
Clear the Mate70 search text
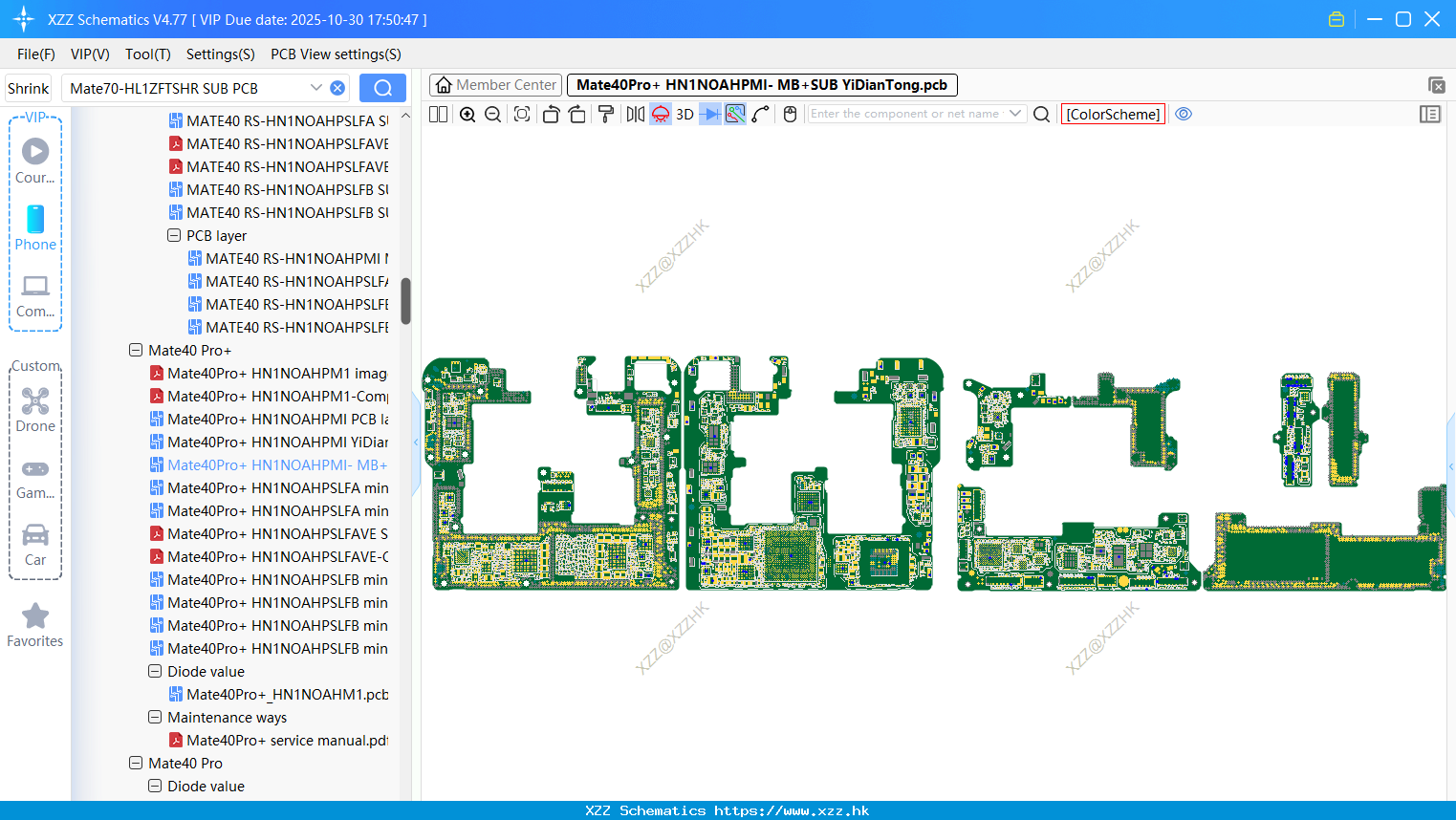point(337,88)
